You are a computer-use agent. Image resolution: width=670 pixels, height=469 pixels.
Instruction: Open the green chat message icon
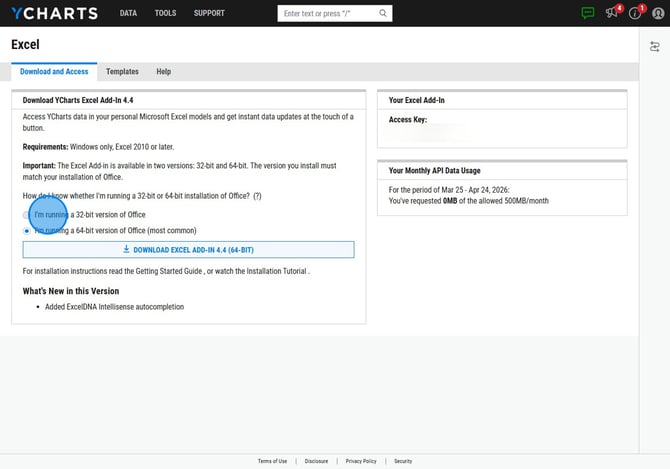coord(588,13)
